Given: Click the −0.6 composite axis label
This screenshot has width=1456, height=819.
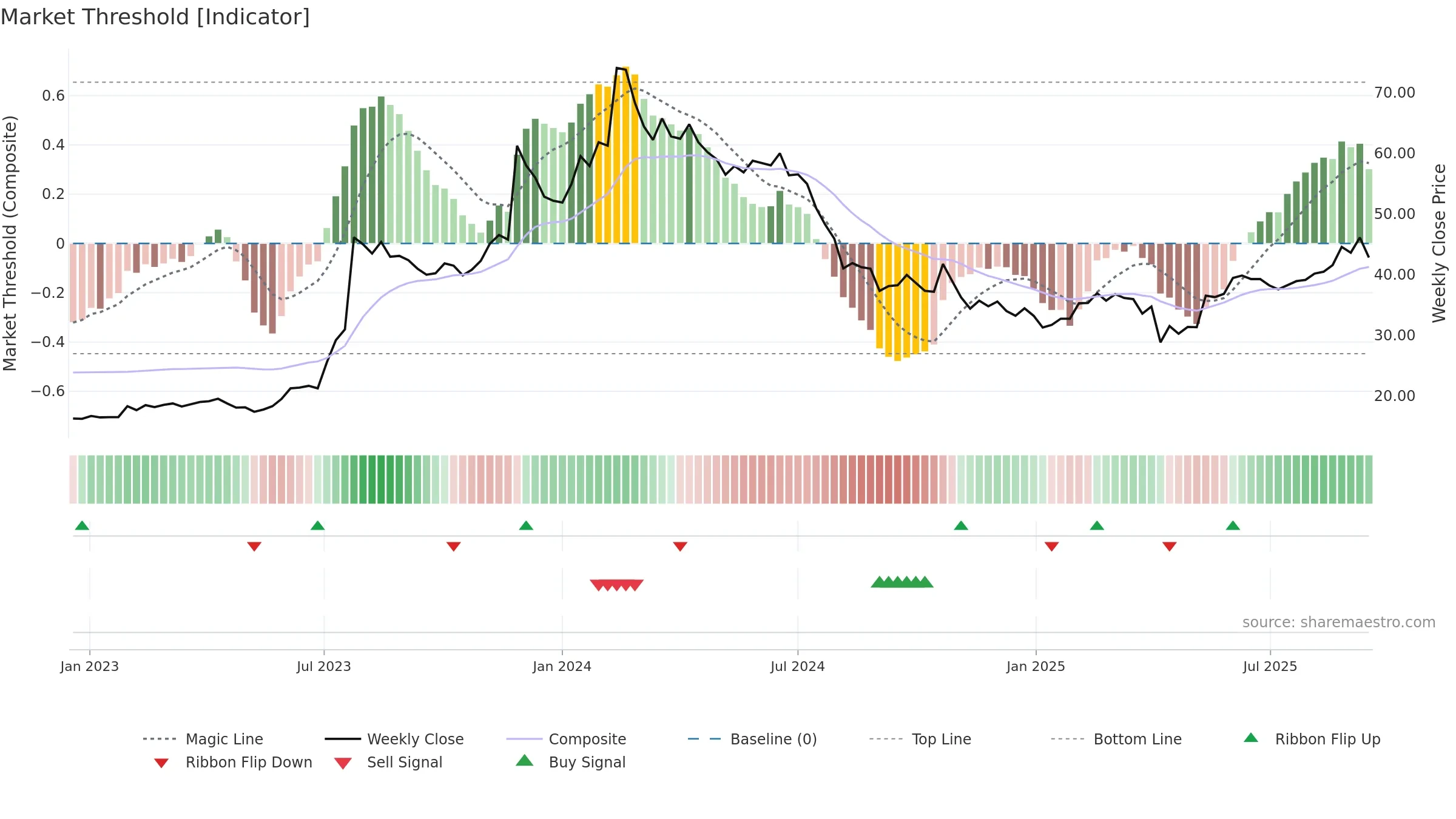Looking at the screenshot, I should point(48,391).
